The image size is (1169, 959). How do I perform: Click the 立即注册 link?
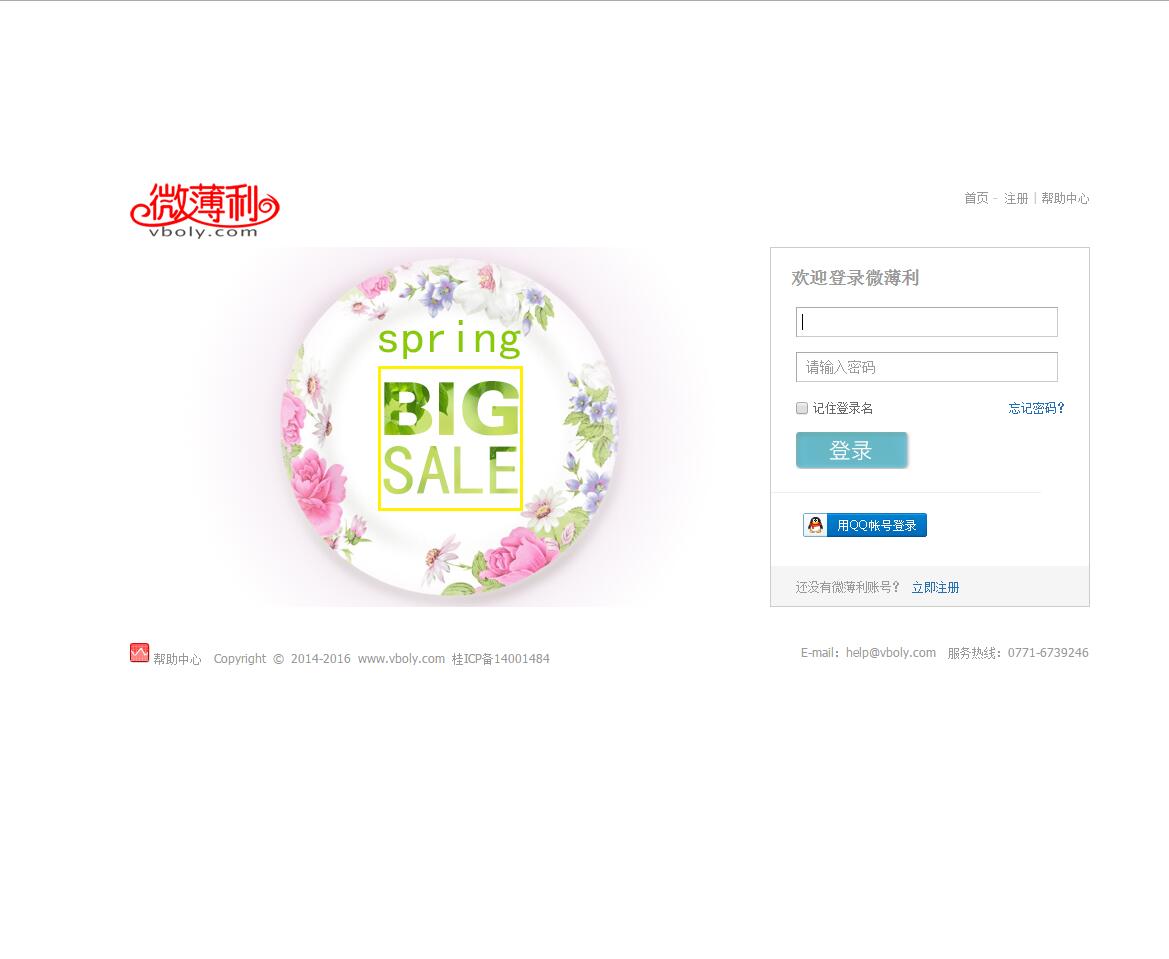(935, 588)
